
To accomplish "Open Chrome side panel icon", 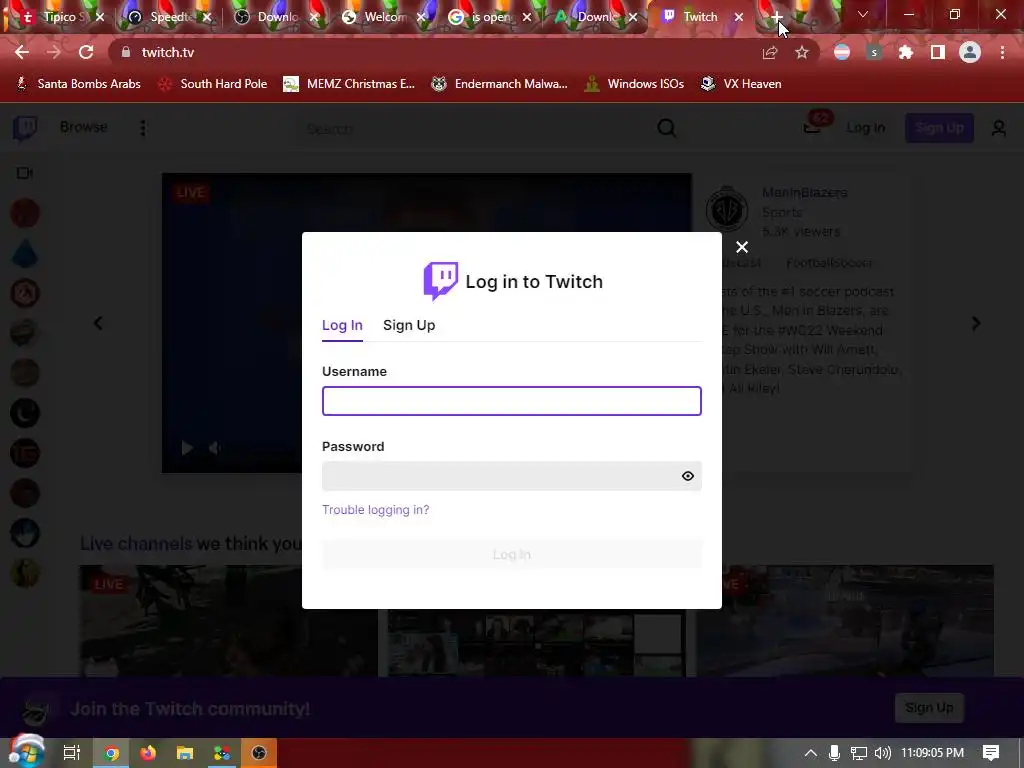I will (x=938, y=52).
